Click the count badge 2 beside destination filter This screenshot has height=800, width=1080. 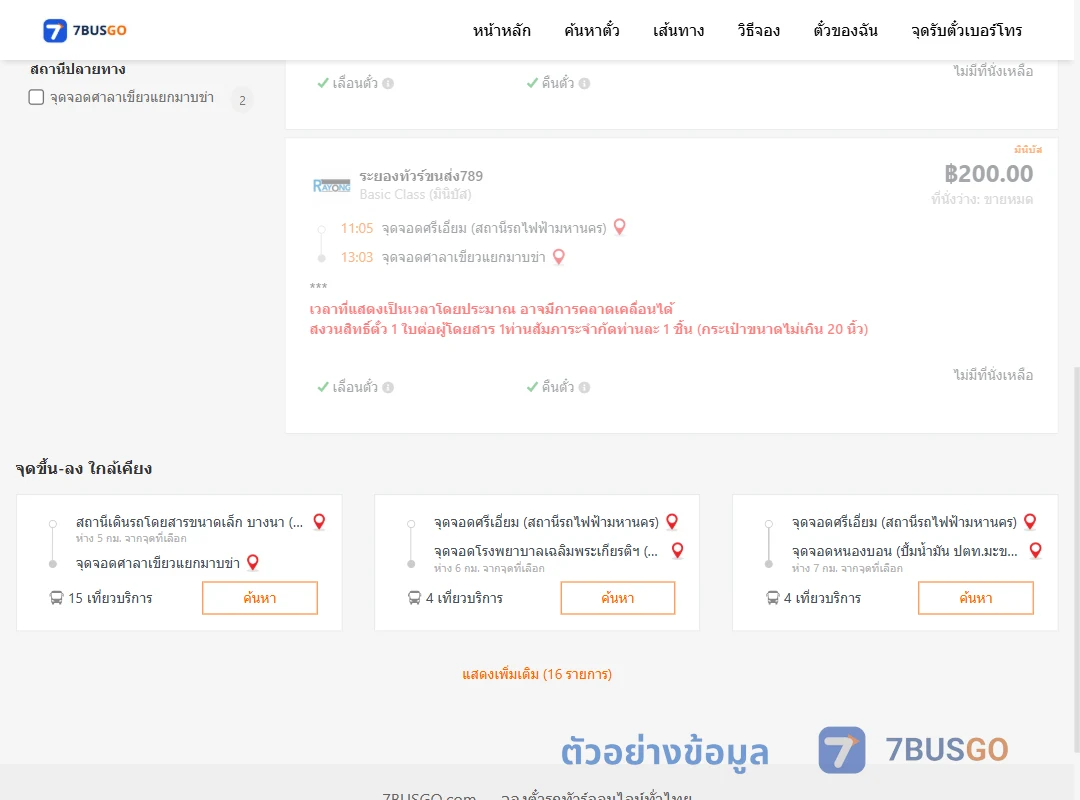pos(242,100)
